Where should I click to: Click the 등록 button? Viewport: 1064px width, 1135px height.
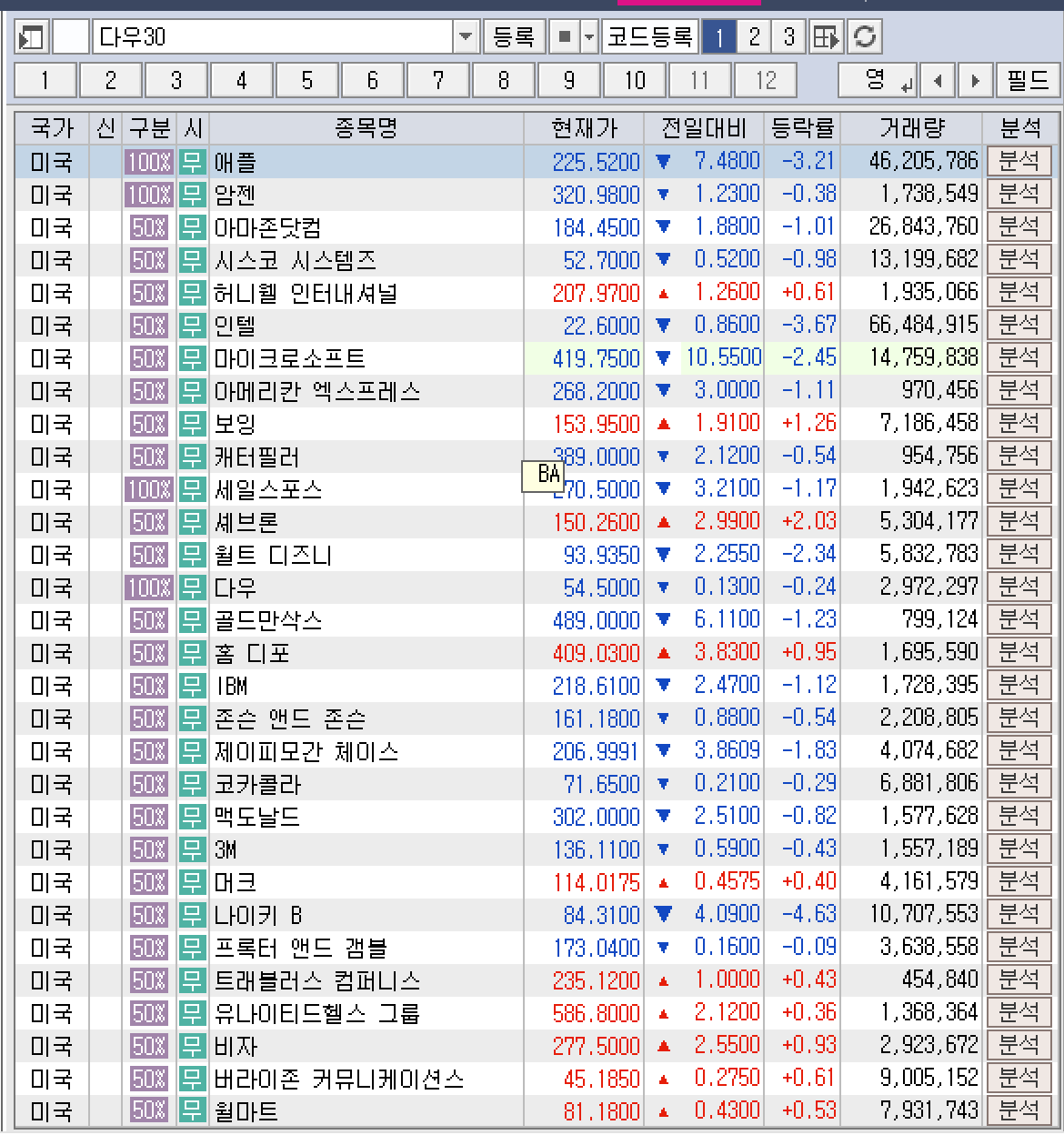pyautogui.click(x=514, y=37)
